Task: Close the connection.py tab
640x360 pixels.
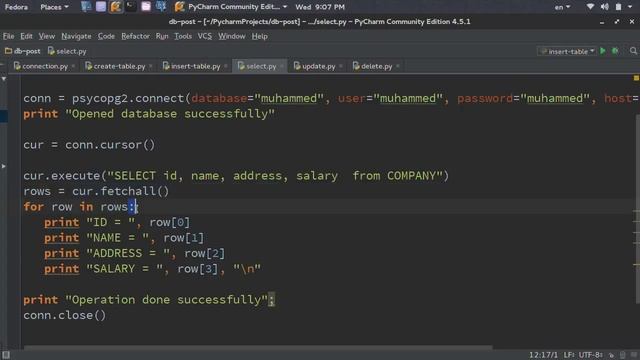Action: click(x=73, y=66)
